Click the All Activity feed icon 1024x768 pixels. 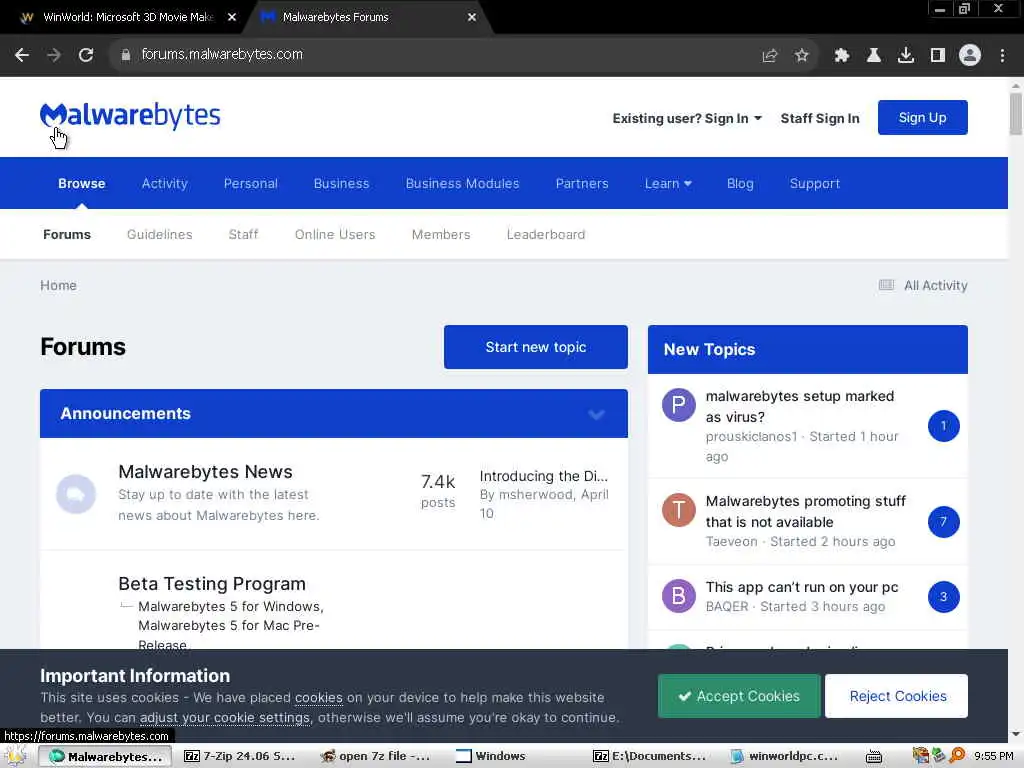886,285
